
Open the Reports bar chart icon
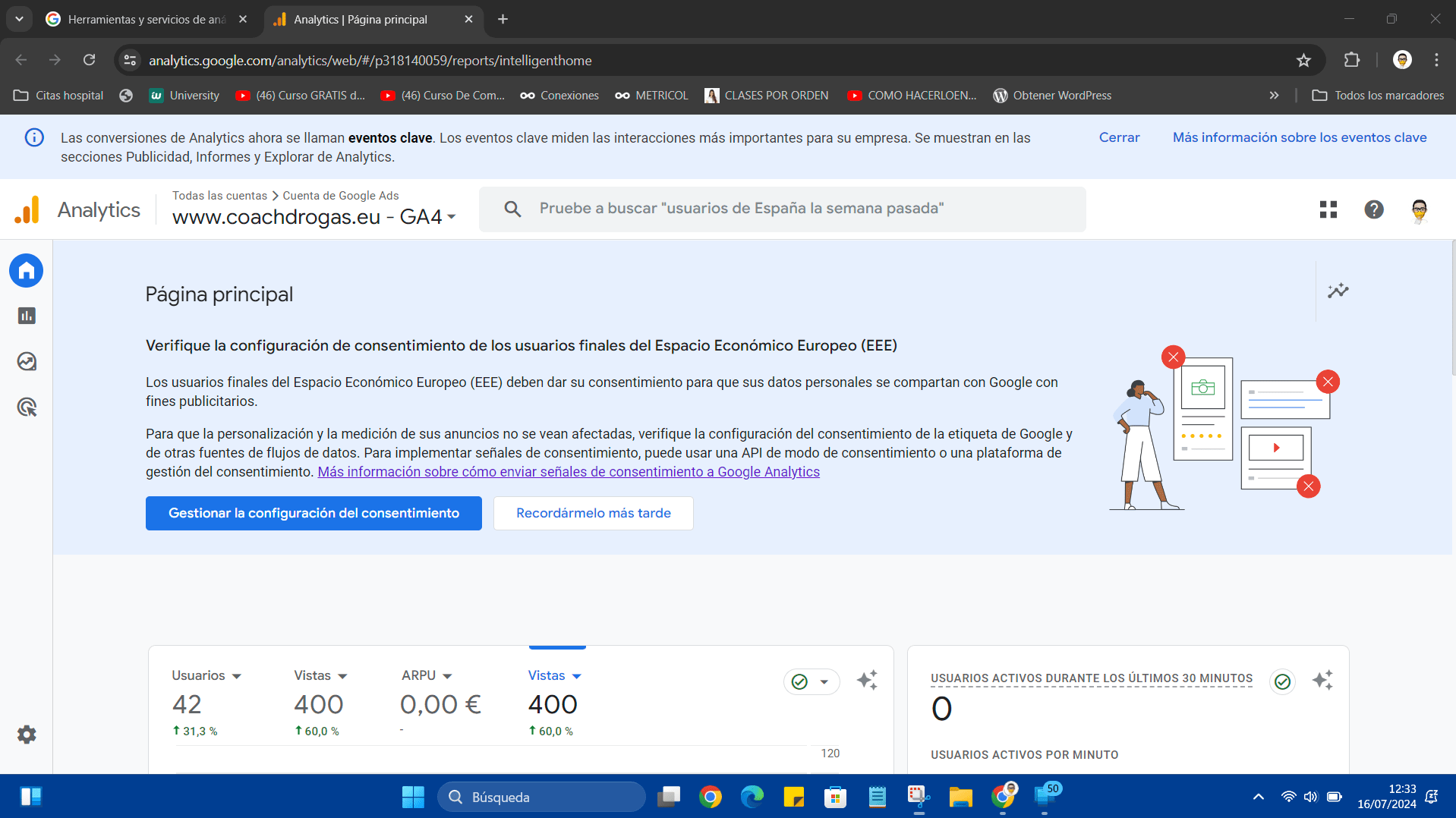(x=27, y=316)
